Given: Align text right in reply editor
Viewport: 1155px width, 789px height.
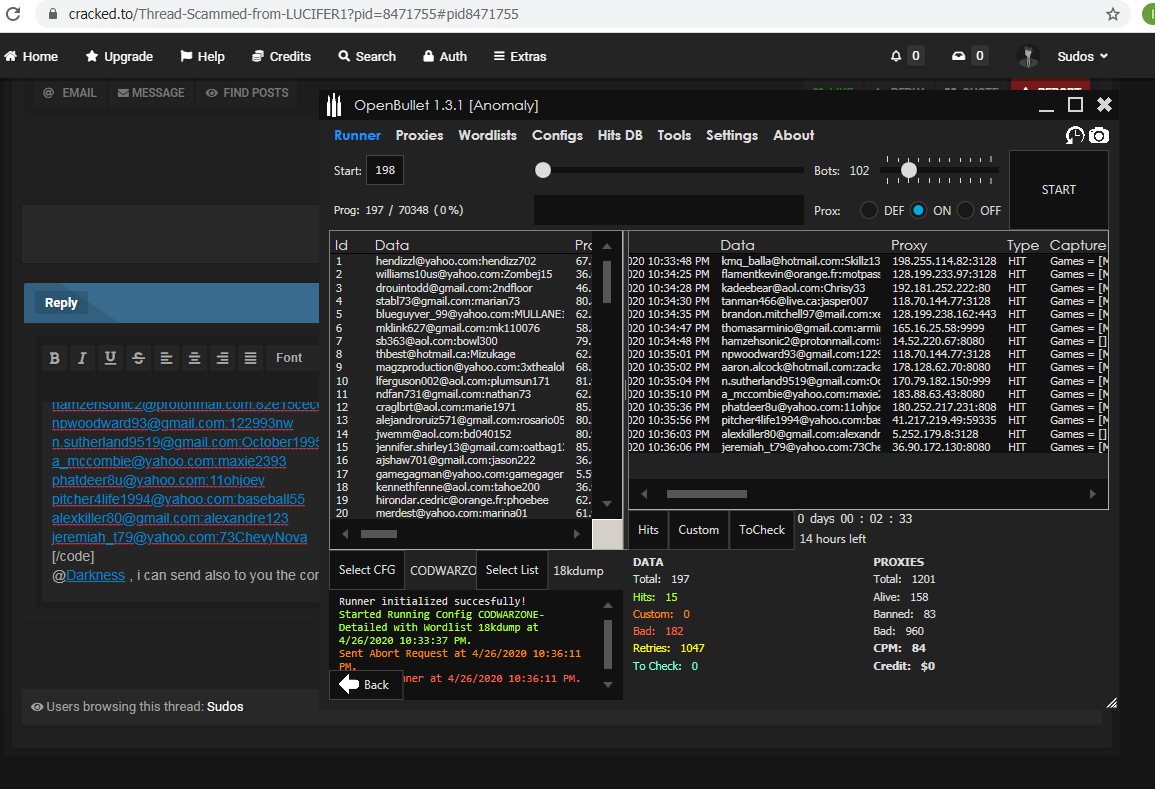Looking at the screenshot, I should [222, 358].
